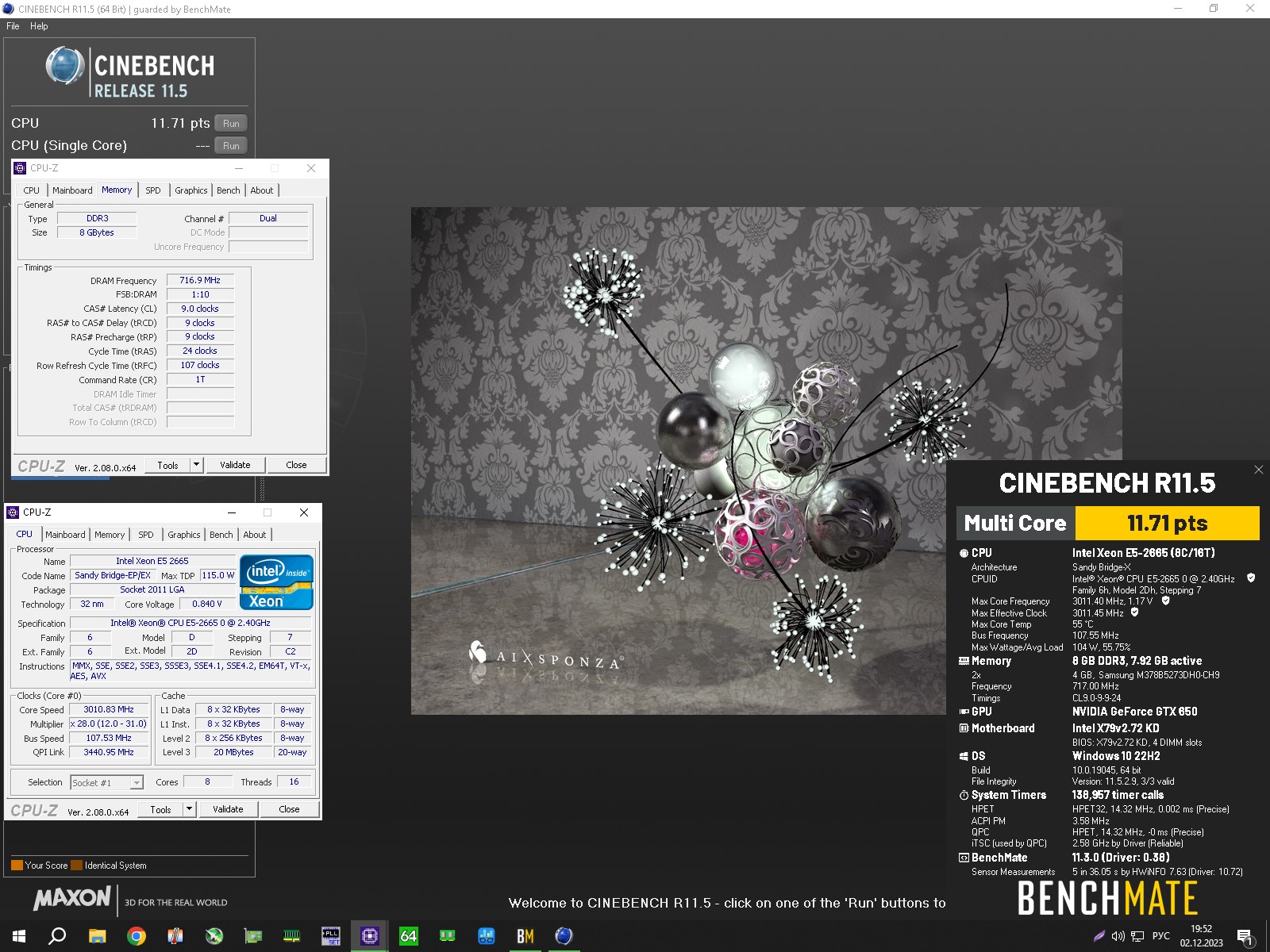Select Graphics tab in upper CPU-Z window
This screenshot has width=1270, height=952.
pos(191,190)
